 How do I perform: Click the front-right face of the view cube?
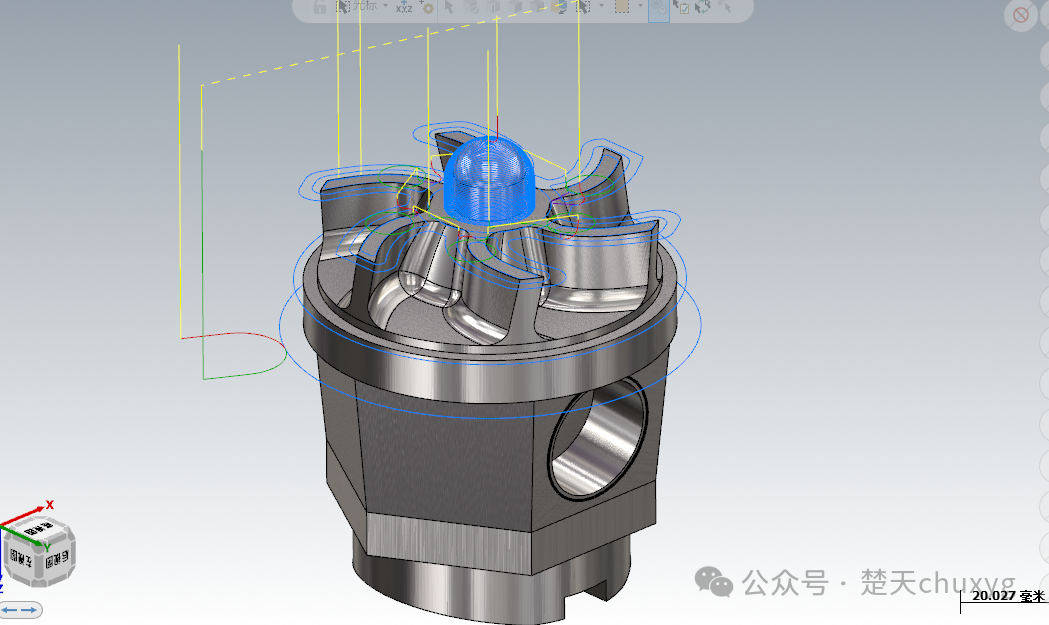point(58,557)
